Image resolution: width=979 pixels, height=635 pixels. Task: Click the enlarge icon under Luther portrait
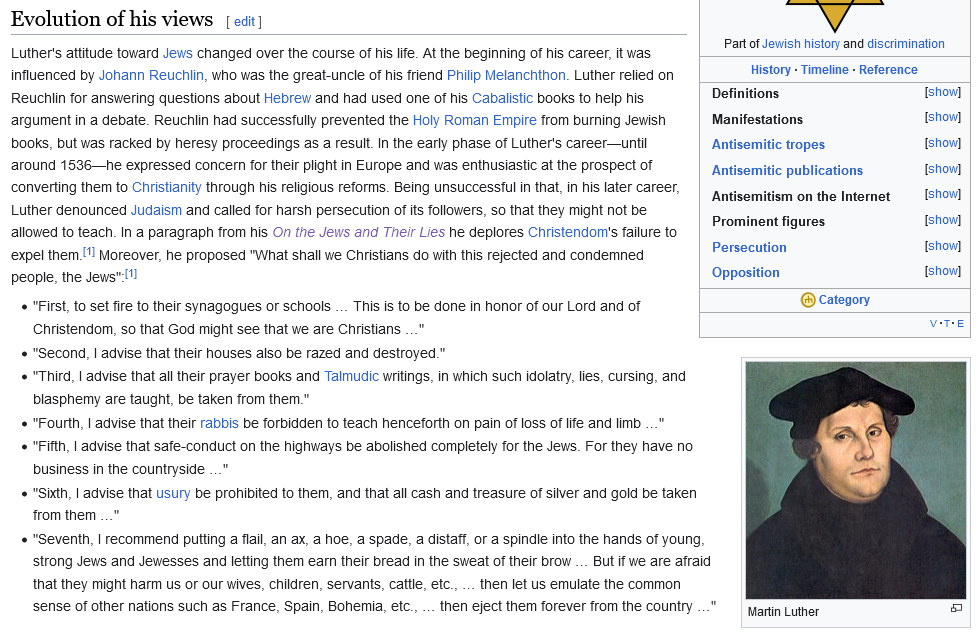click(x=956, y=609)
